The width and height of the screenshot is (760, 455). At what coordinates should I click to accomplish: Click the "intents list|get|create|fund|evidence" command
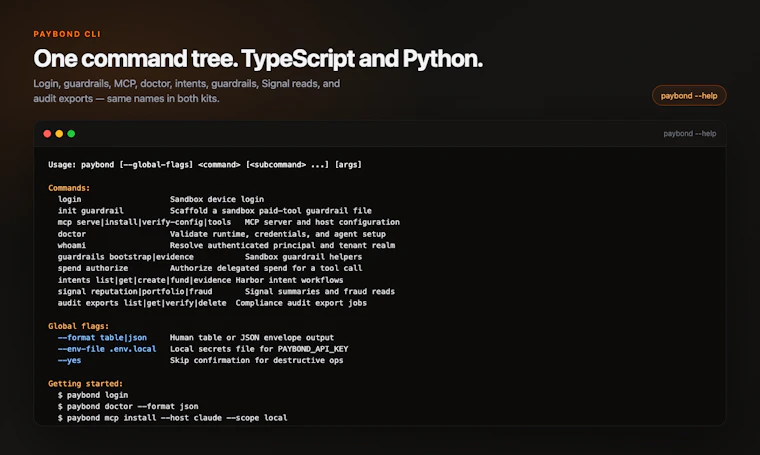click(144, 280)
